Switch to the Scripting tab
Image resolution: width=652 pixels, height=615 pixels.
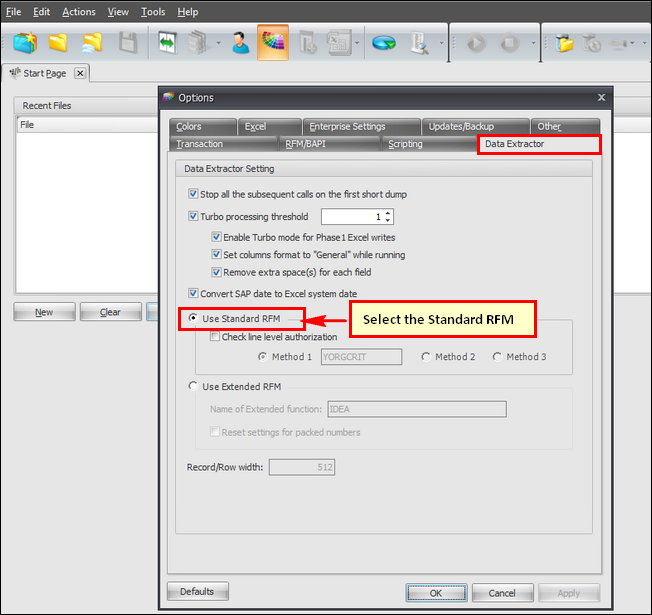pyautogui.click(x=405, y=144)
